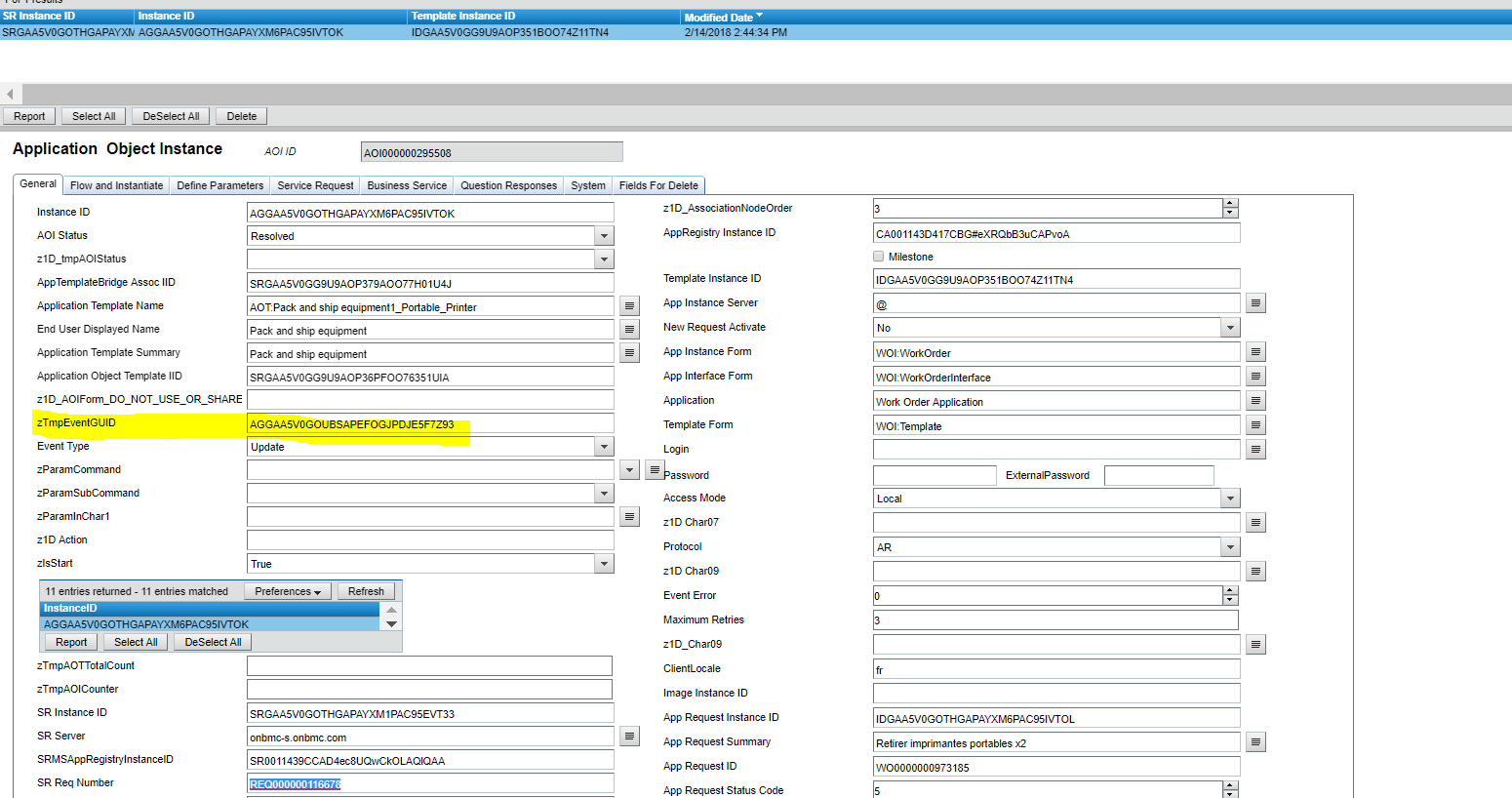1512x798 pixels.
Task: Click Select All under the InstanceID table
Action: [x=136, y=642]
